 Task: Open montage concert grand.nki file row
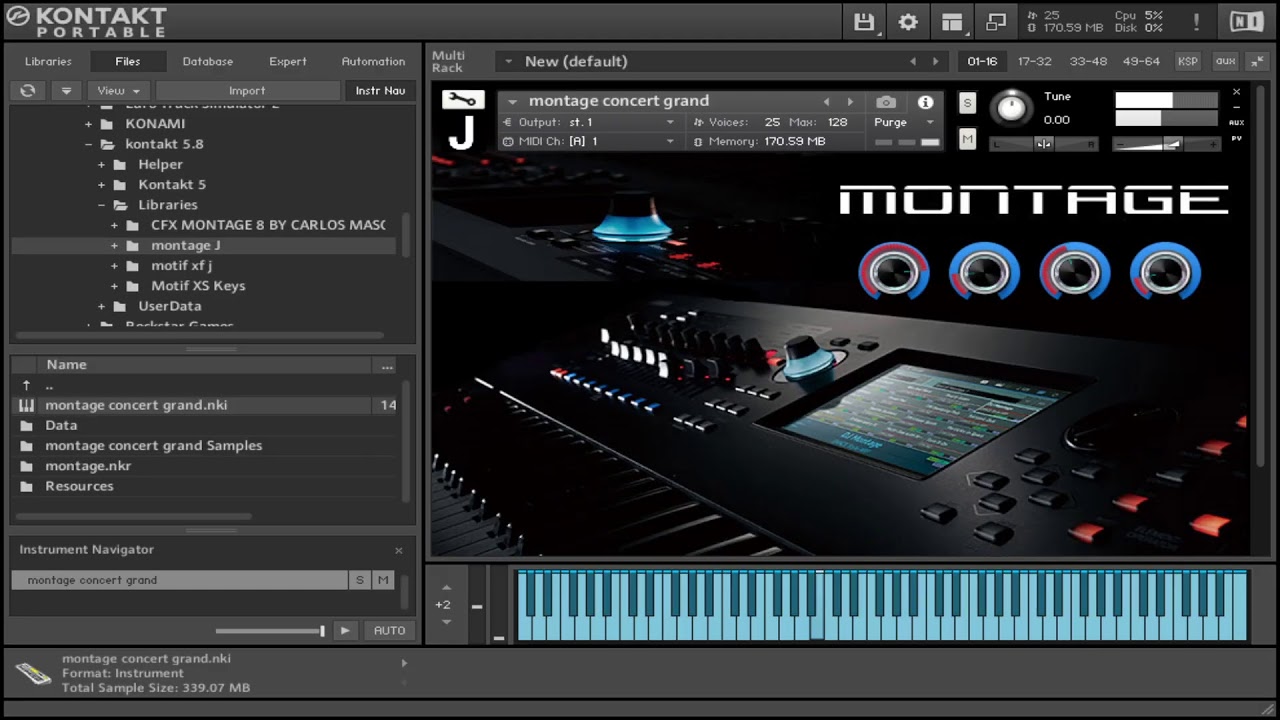pyautogui.click(x=204, y=405)
